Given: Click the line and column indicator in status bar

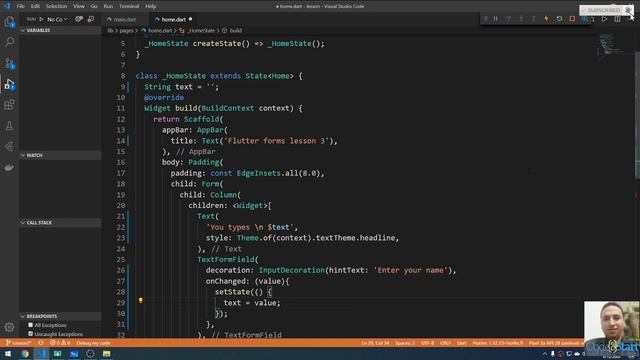Looking at the screenshot, I should (x=375, y=343).
